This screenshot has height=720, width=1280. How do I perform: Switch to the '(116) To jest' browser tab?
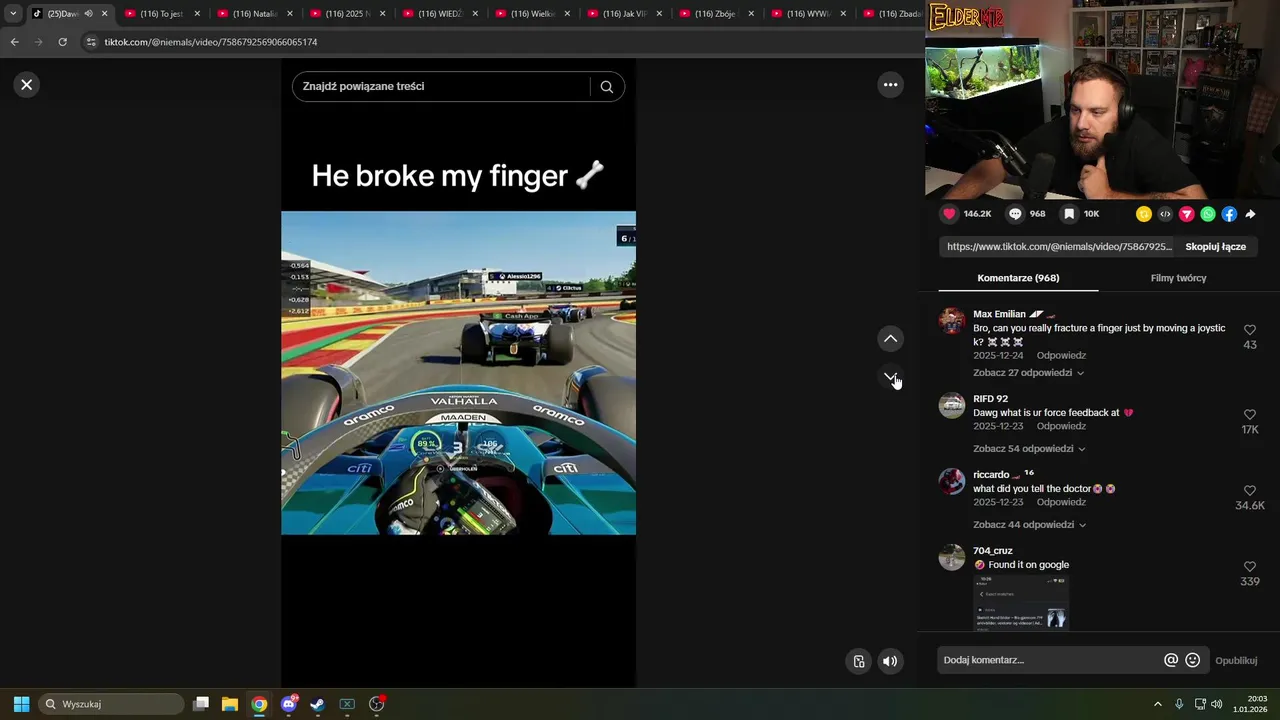[162, 14]
